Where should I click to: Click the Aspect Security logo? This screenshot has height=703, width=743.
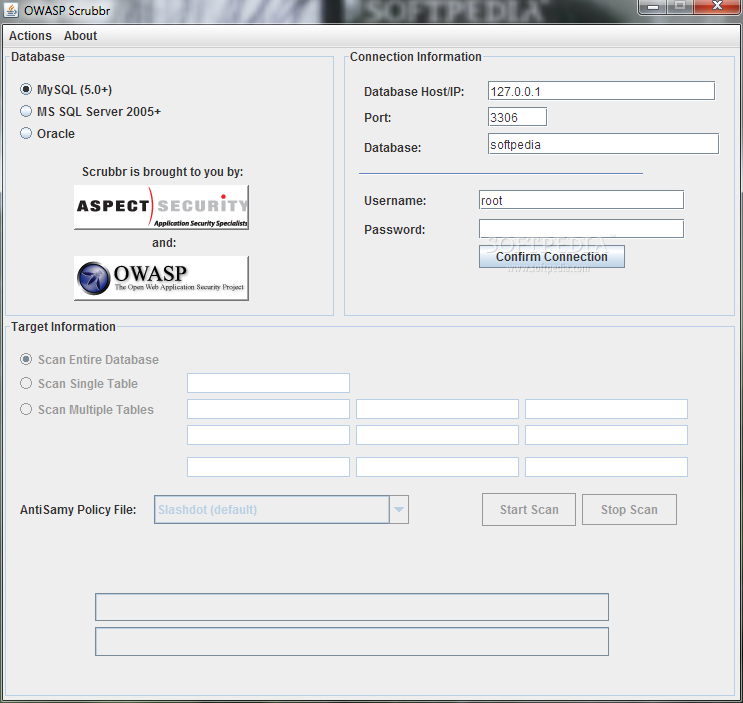pyautogui.click(x=161, y=207)
